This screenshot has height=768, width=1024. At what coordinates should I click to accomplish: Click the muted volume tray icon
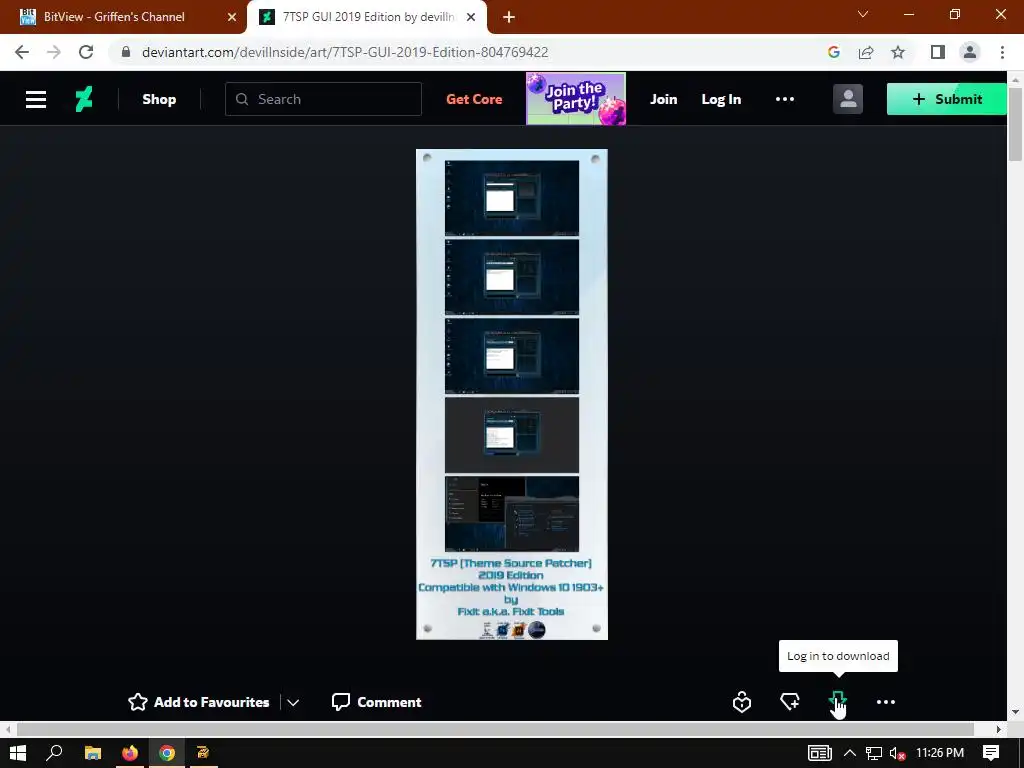pos(897,754)
